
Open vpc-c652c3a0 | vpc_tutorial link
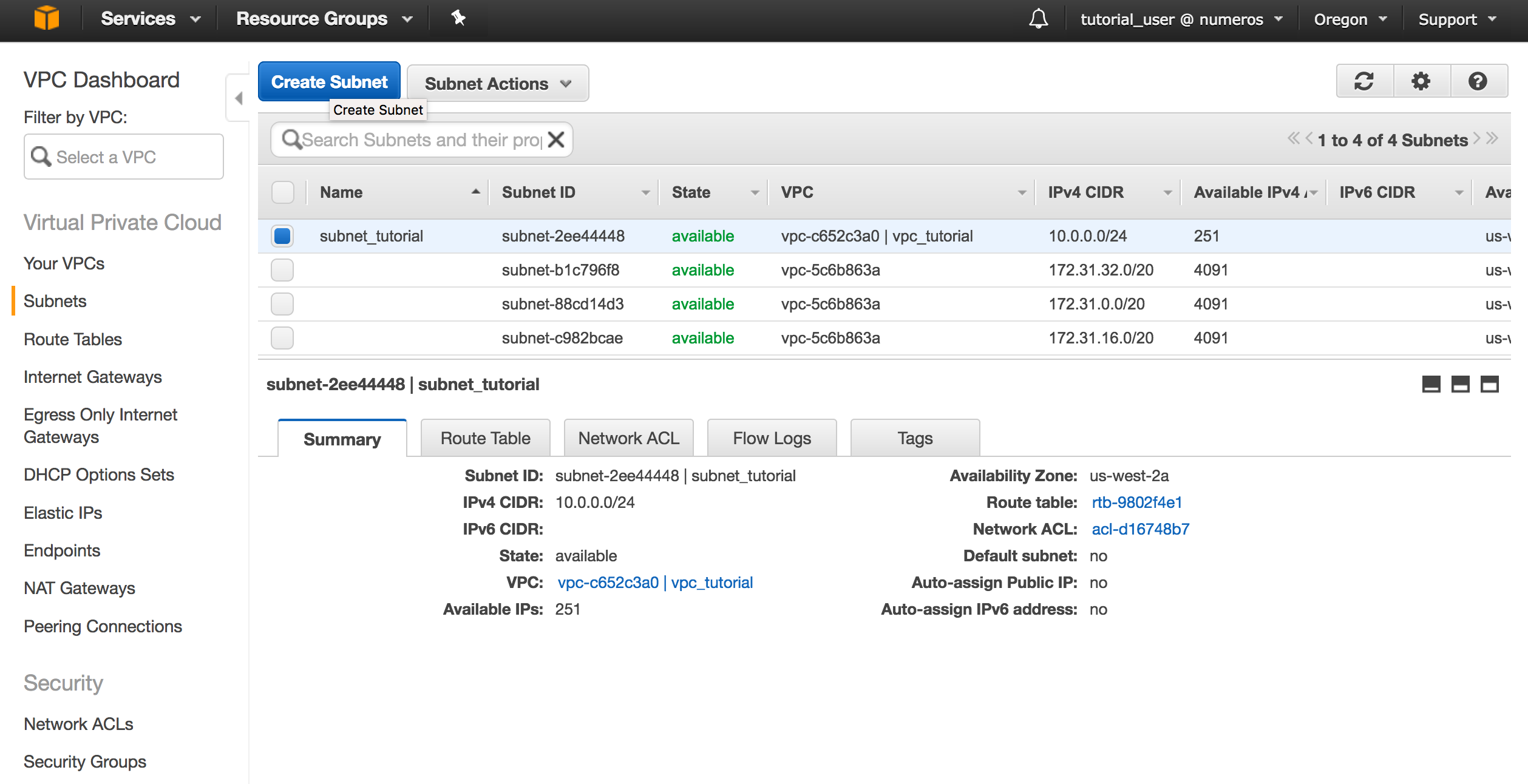pyautogui.click(x=655, y=583)
